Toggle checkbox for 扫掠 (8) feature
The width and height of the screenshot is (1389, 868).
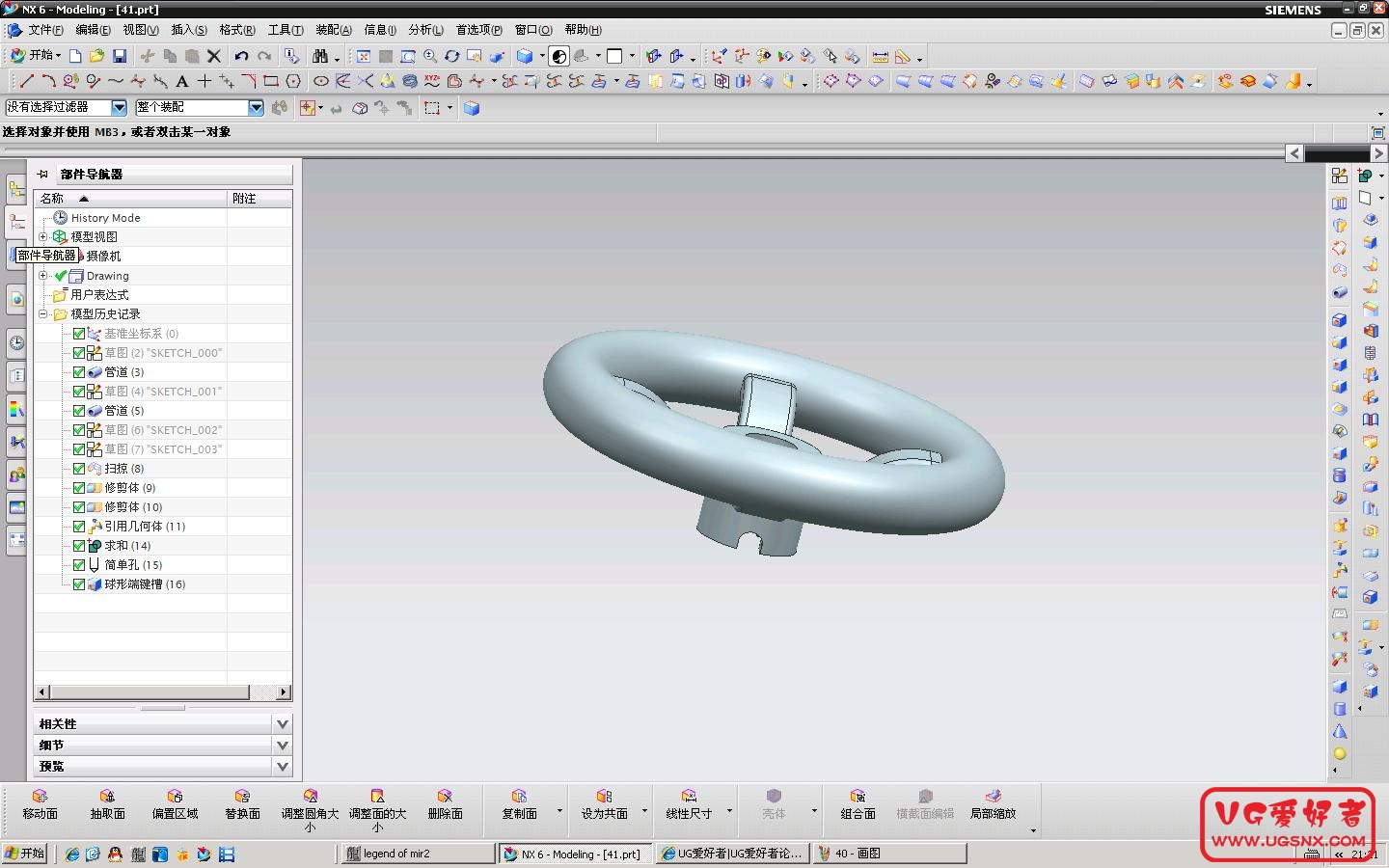pyautogui.click(x=79, y=469)
